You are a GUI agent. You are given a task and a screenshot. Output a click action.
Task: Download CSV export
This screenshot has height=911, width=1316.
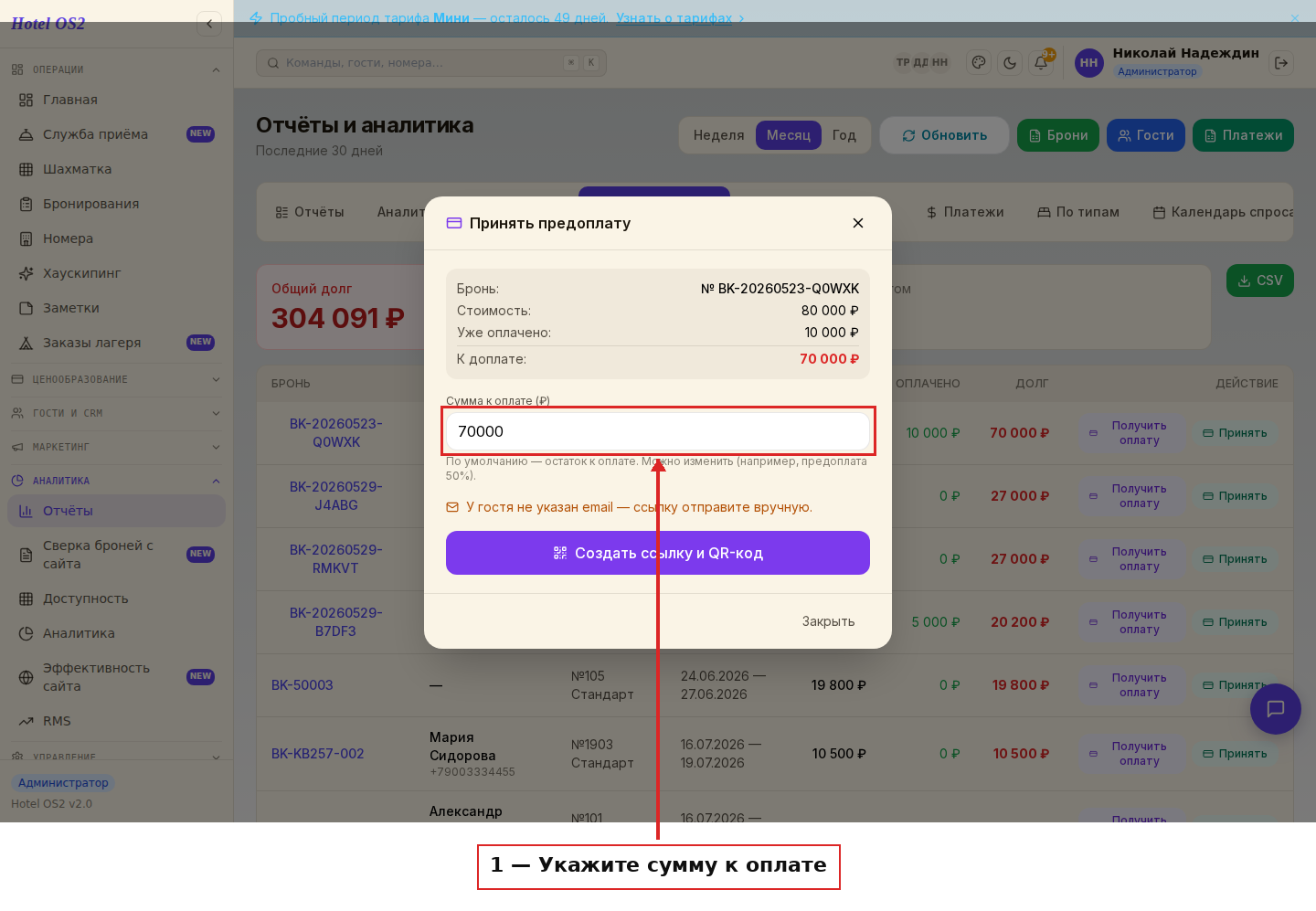[x=1259, y=281]
